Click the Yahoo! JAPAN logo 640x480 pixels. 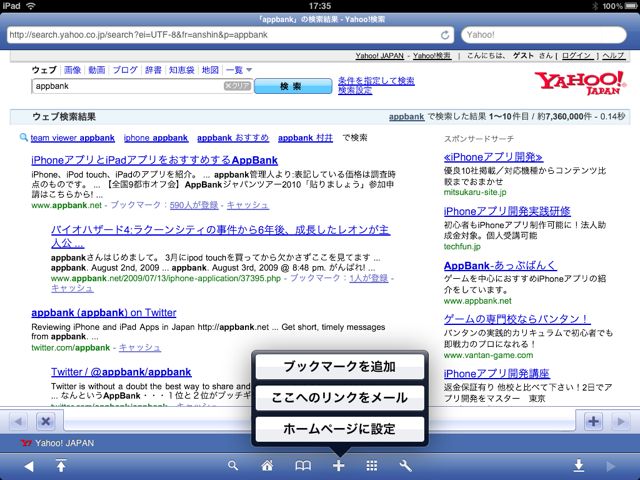pyautogui.click(x=580, y=83)
